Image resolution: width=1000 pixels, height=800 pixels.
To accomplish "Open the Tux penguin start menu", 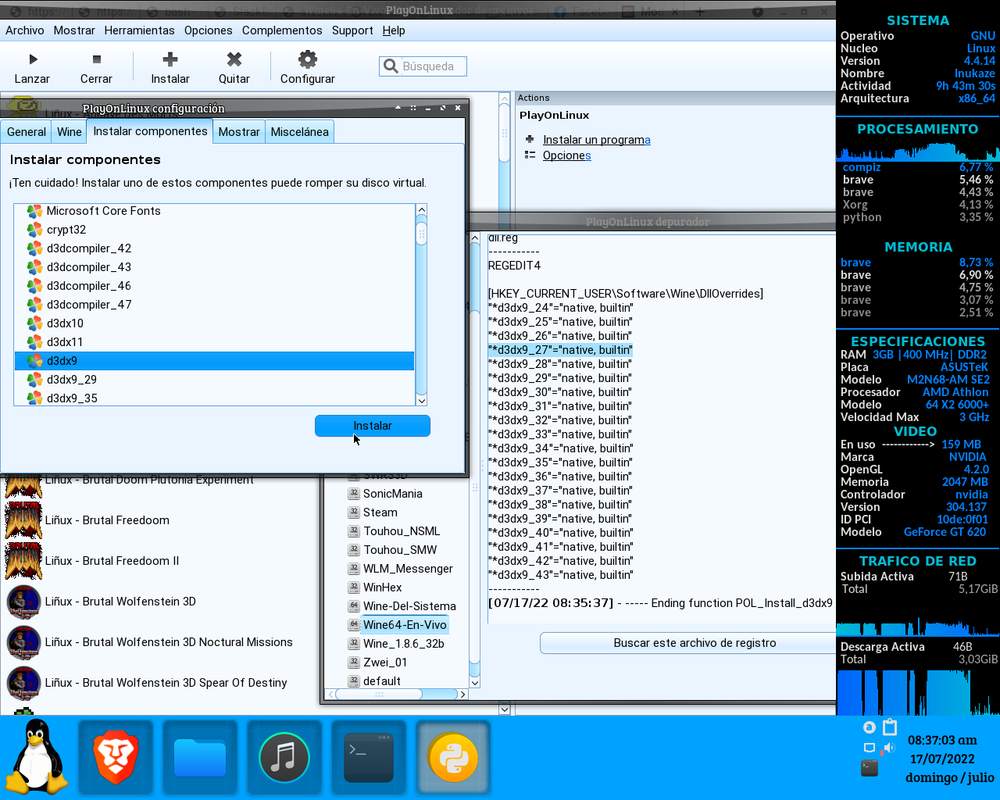I will pyautogui.click(x=36, y=757).
